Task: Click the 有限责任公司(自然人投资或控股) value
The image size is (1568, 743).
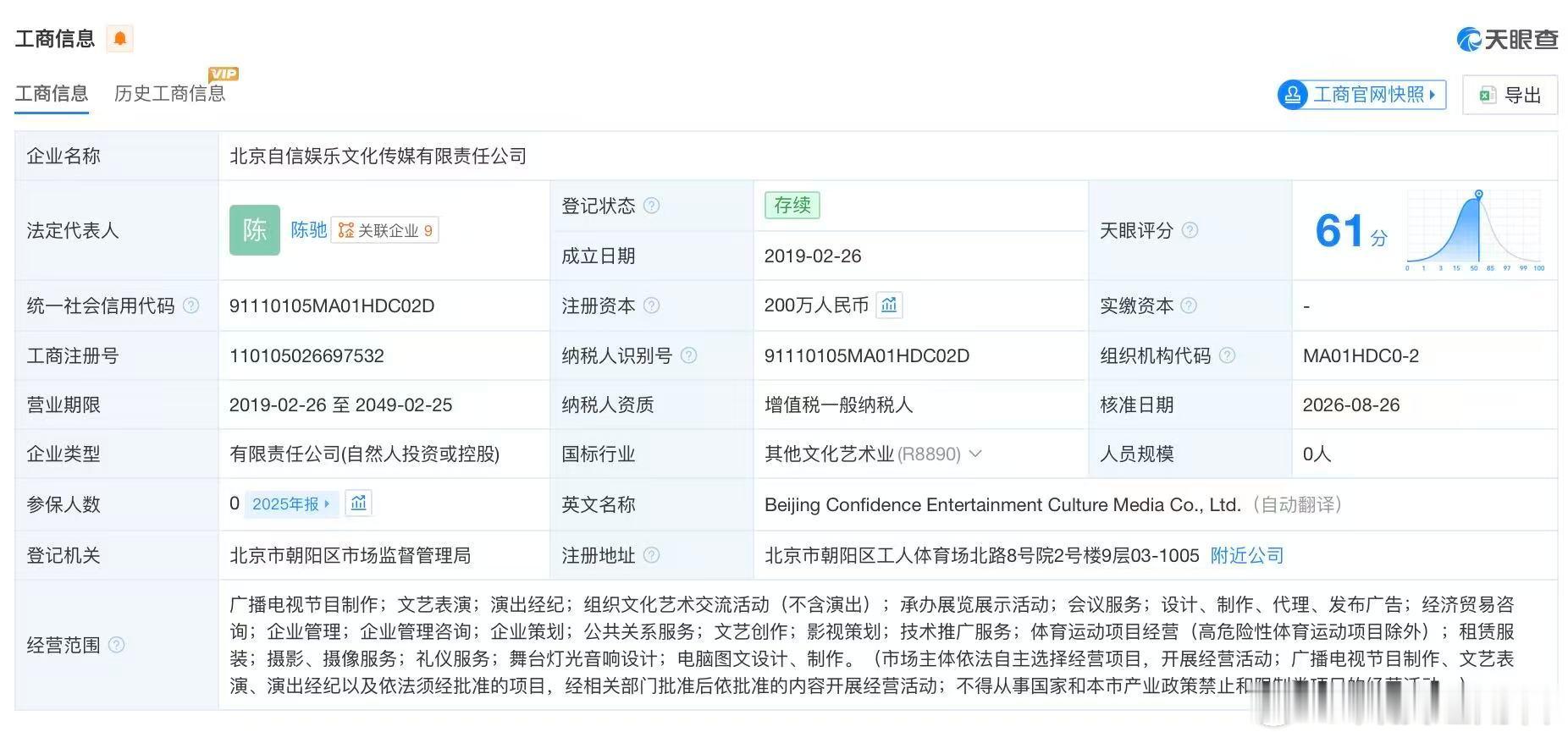Action: pos(365,454)
